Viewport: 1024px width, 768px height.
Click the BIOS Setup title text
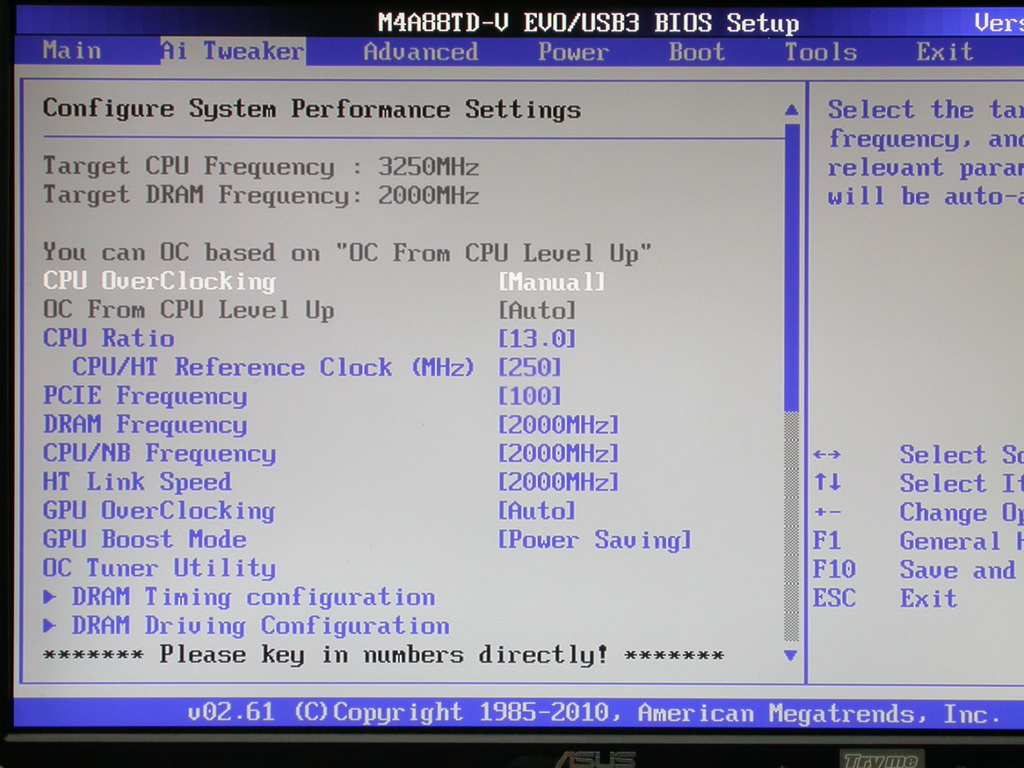(588, 23)
